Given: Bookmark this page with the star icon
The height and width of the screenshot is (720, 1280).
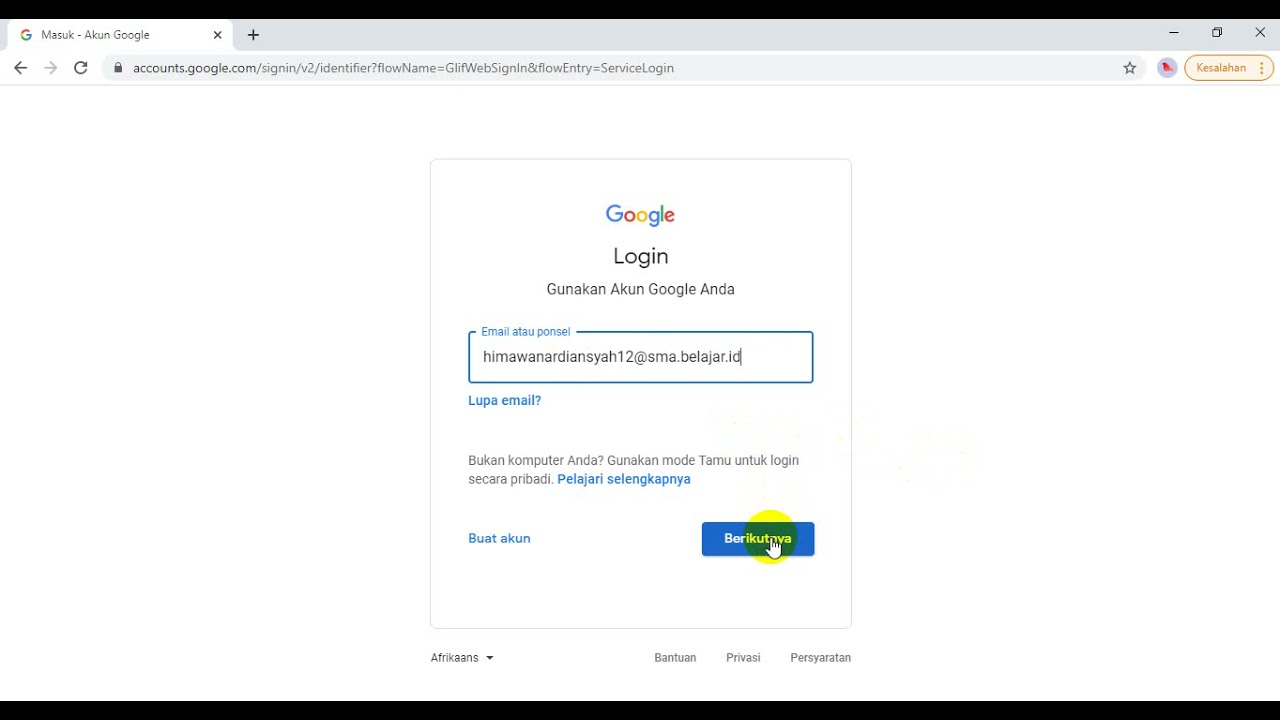Looking at the screenshot, I should pyautogui.click(x=1130, y=68).
